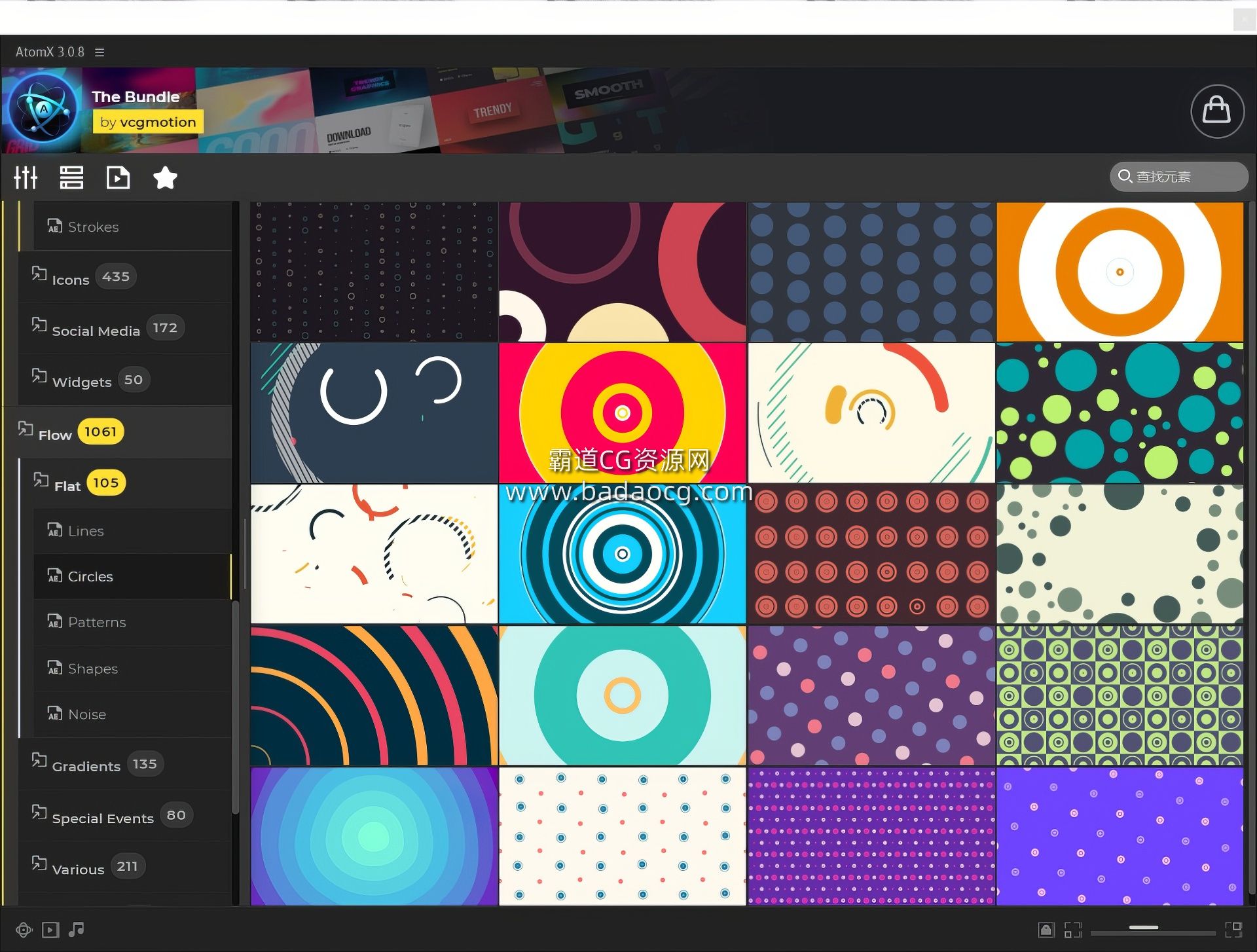The height and width of the screenshot is (952, 1257).
Task: Select the Lines category
Action: (x=133, y=530)
